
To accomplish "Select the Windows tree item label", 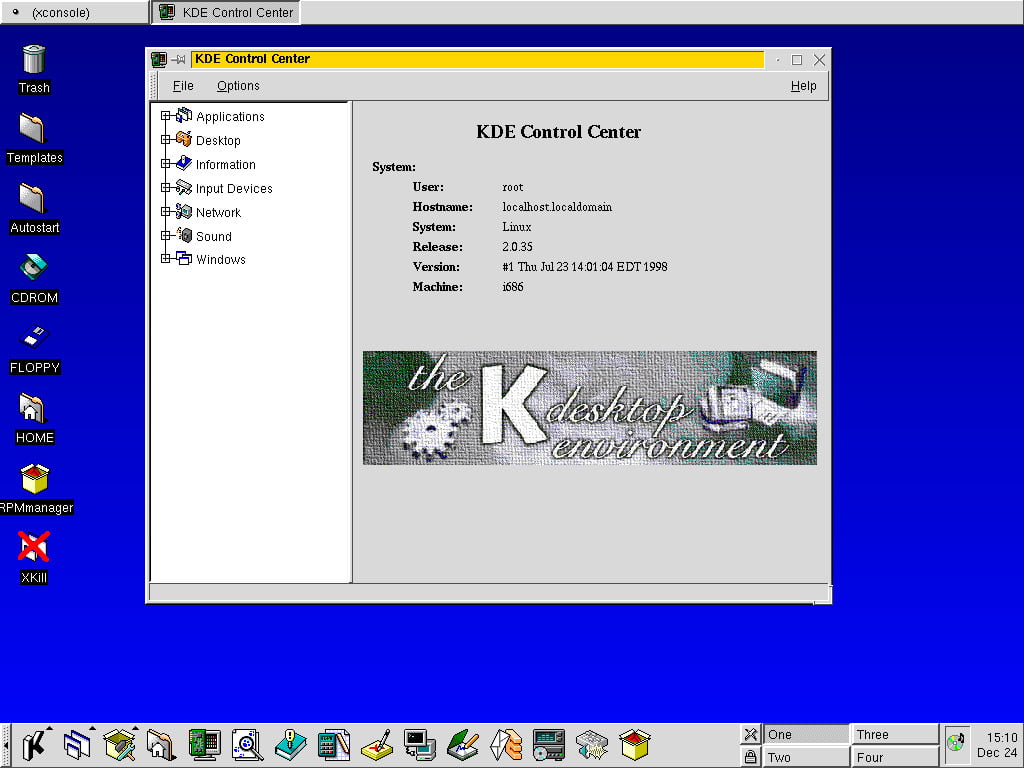I will (x=221, y=259).
